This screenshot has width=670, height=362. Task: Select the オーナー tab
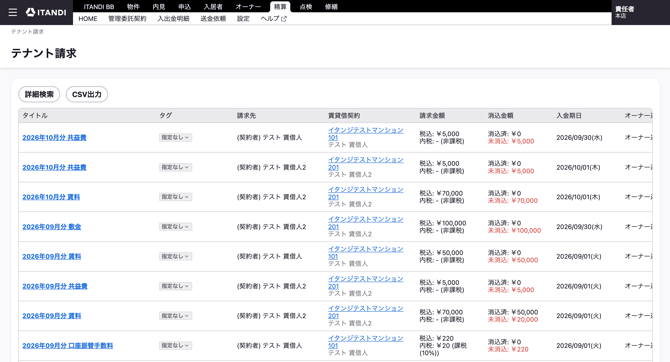coord(248,6)
